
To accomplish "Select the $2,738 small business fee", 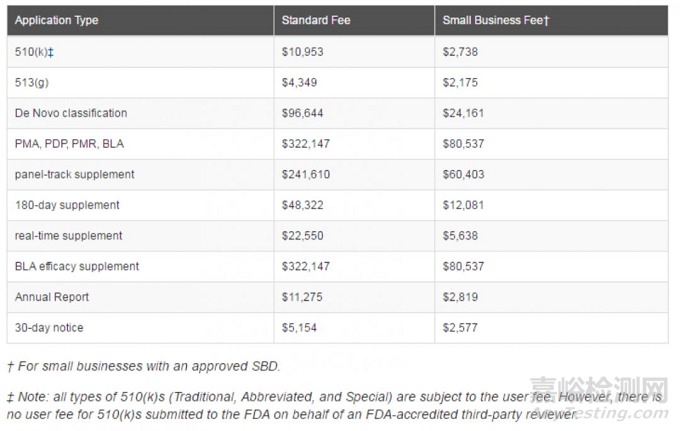I will 461,51.
